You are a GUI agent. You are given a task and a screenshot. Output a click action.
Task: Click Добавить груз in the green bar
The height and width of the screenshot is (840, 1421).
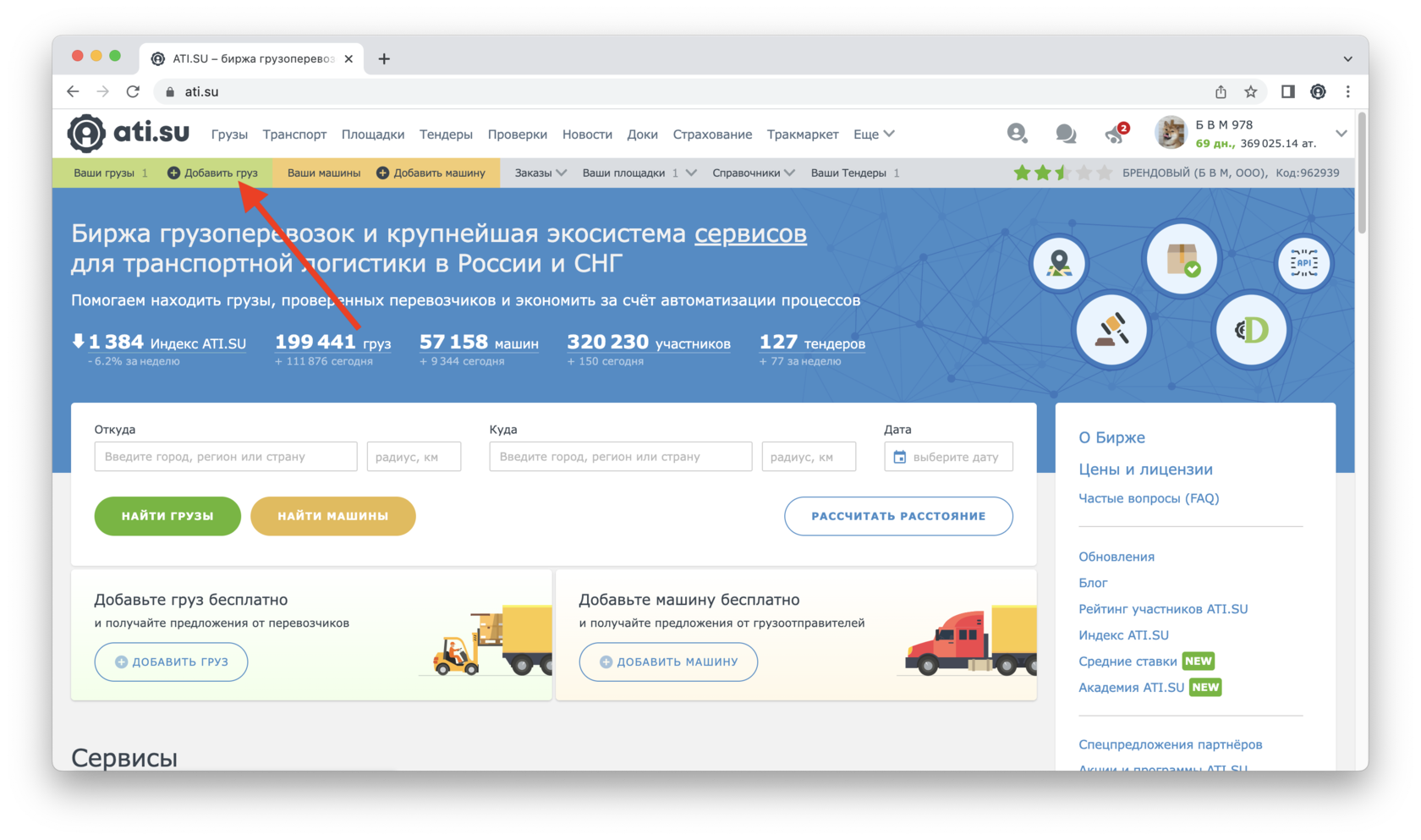pyautogui.click(x=213, y=173)
